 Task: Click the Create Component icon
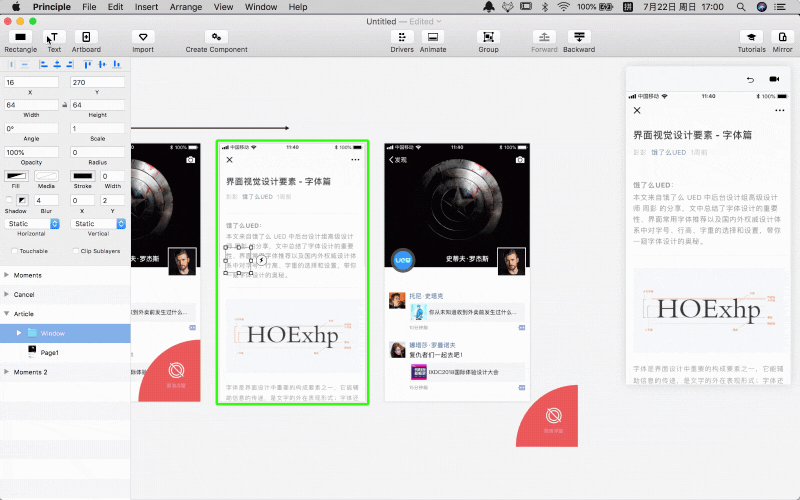[x=216, y=37]
